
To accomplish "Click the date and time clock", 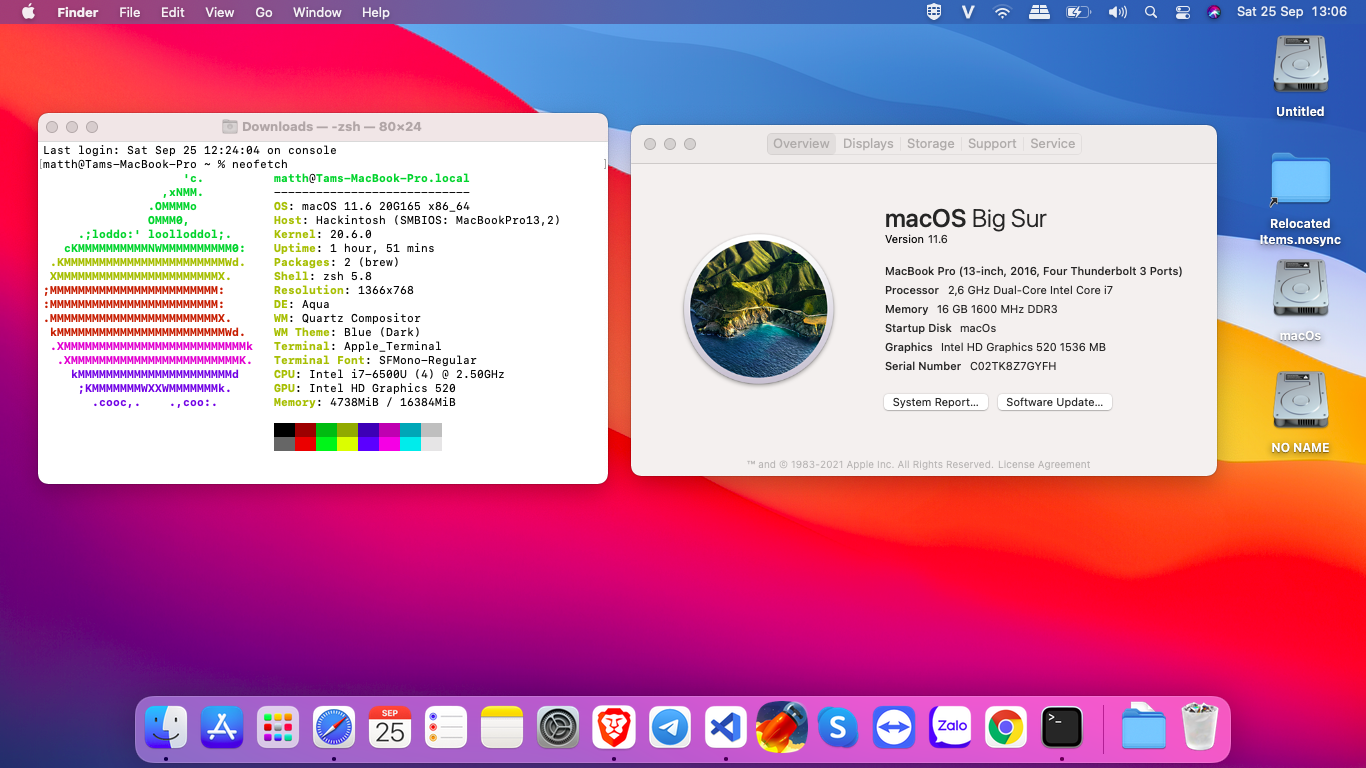I will click(x=1292, y=12).
